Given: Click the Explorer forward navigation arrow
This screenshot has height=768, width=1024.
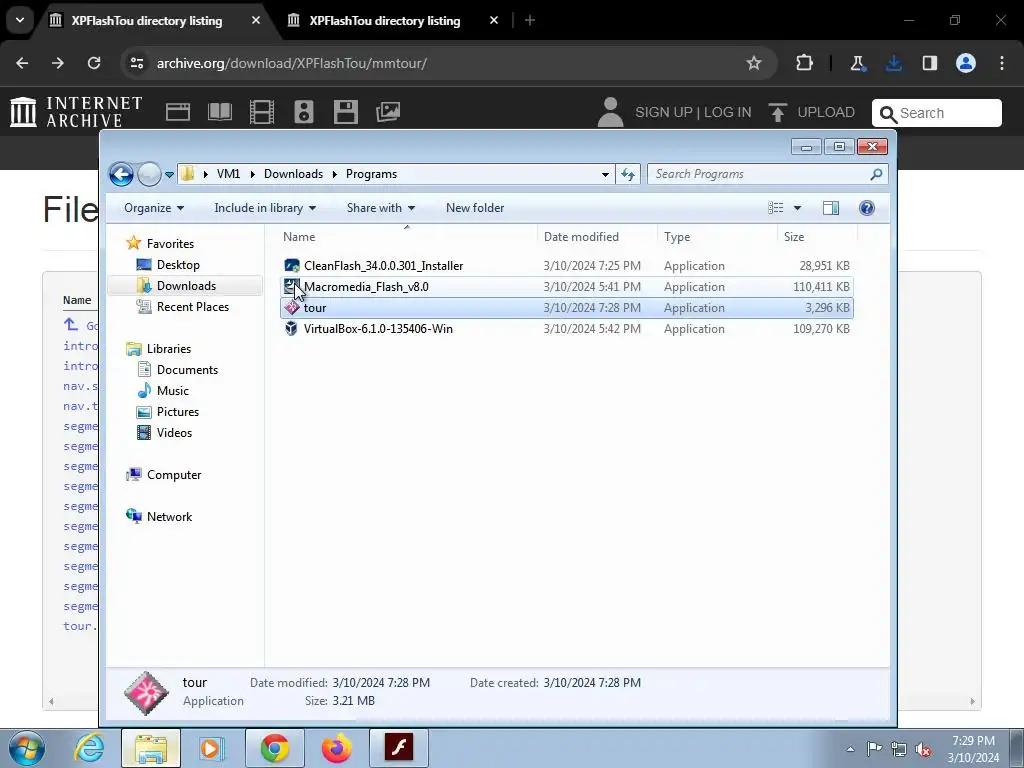Looking at the screenshot, I should click(x=150, y=174).
